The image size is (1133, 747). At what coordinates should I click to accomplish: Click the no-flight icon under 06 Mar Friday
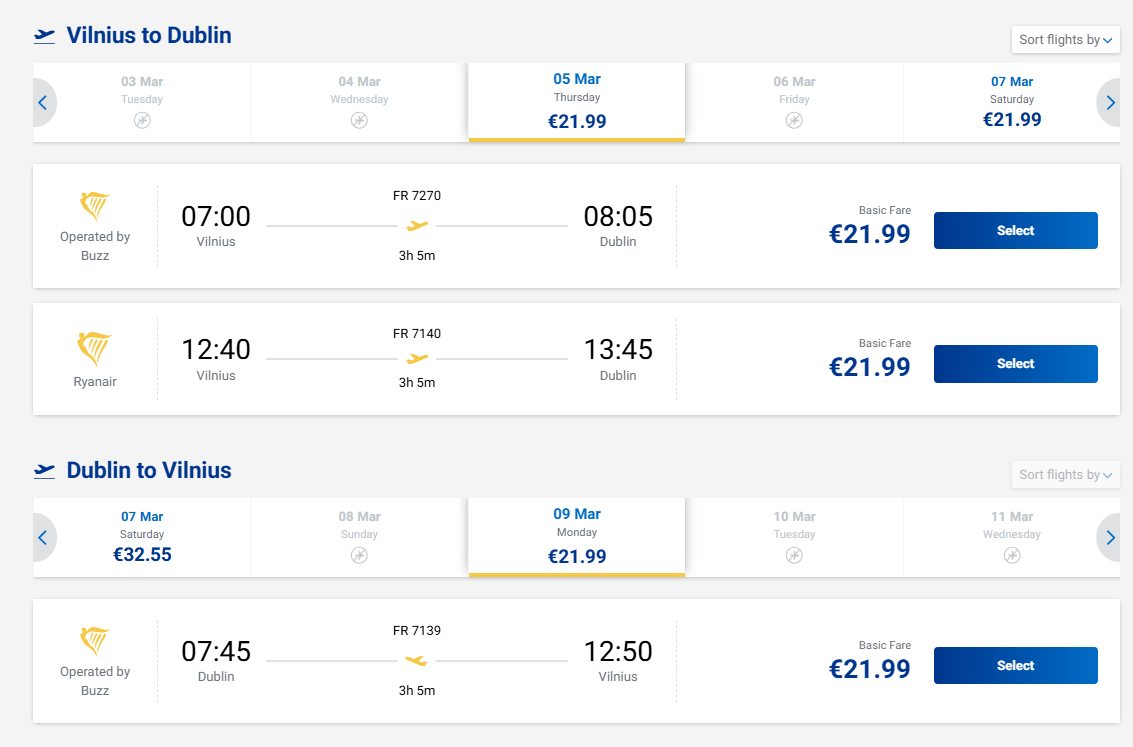tap(794, 121)
